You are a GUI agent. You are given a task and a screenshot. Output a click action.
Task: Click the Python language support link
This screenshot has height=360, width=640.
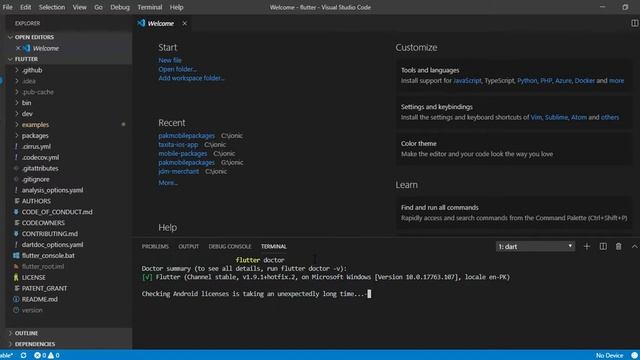point(527,81)
